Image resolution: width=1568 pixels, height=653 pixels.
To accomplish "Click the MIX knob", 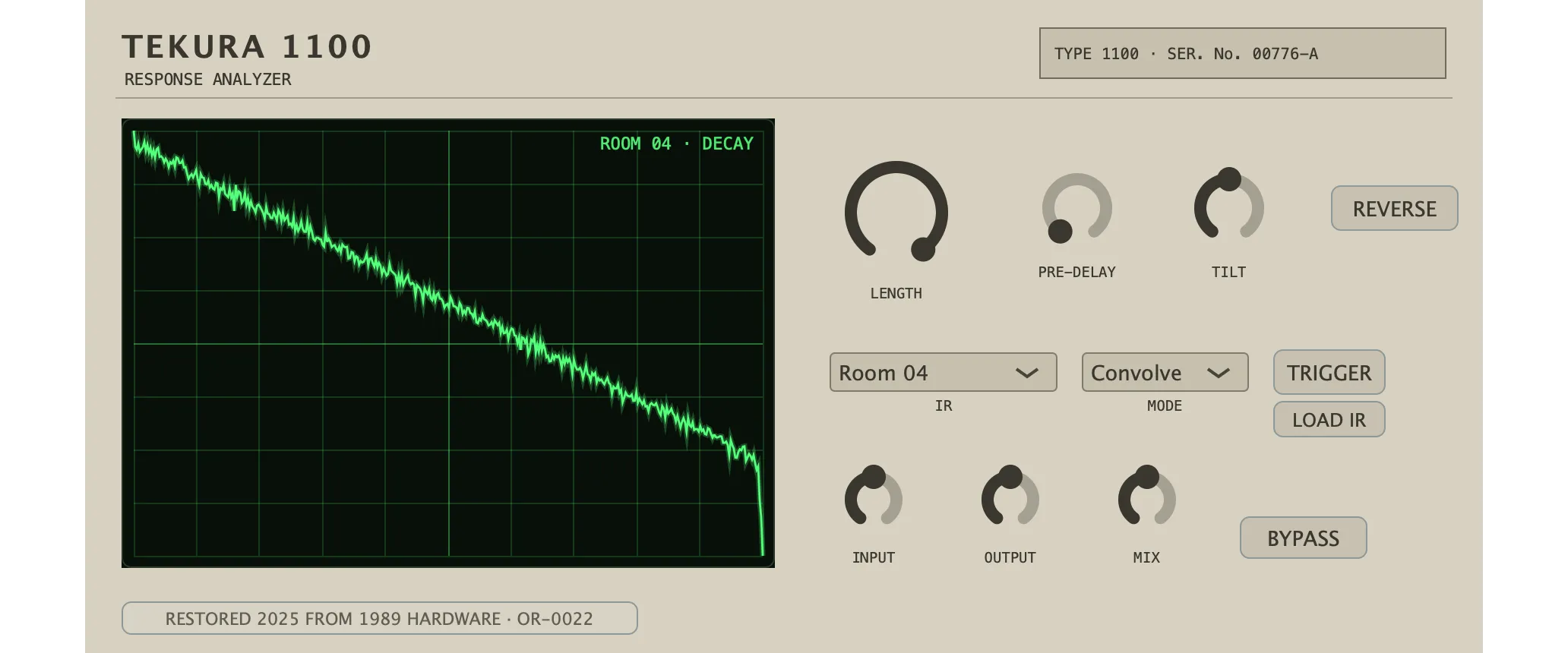I will pos(1146,496).
